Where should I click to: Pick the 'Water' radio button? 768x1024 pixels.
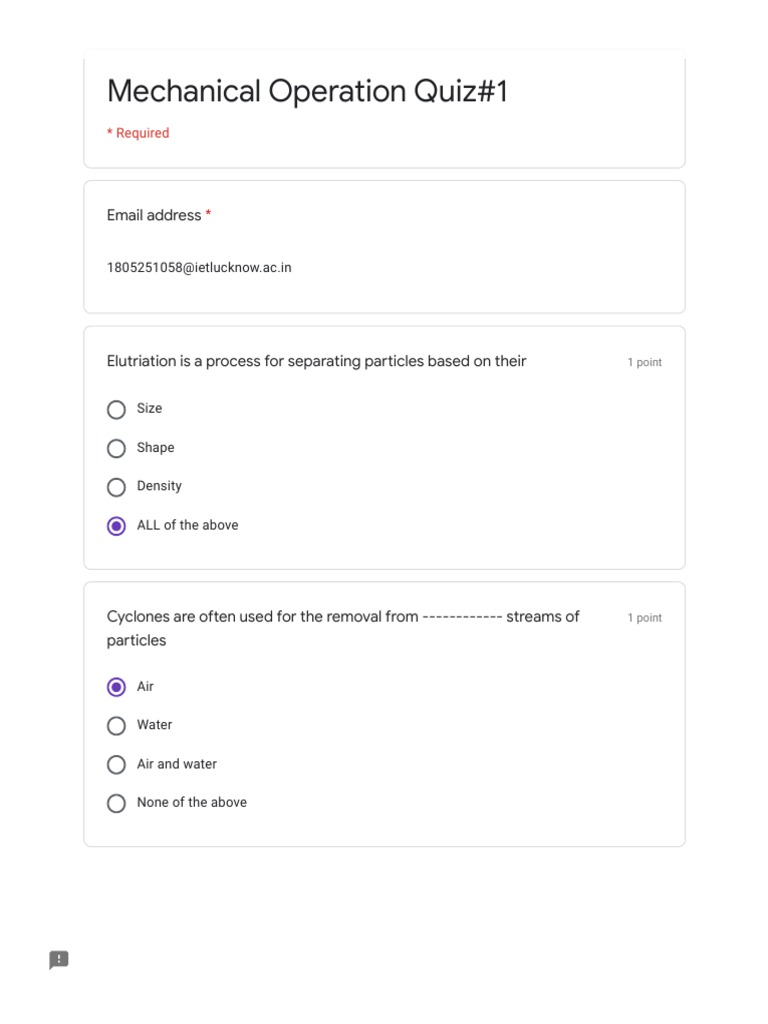pyautogui.click(x=116, y=726)
